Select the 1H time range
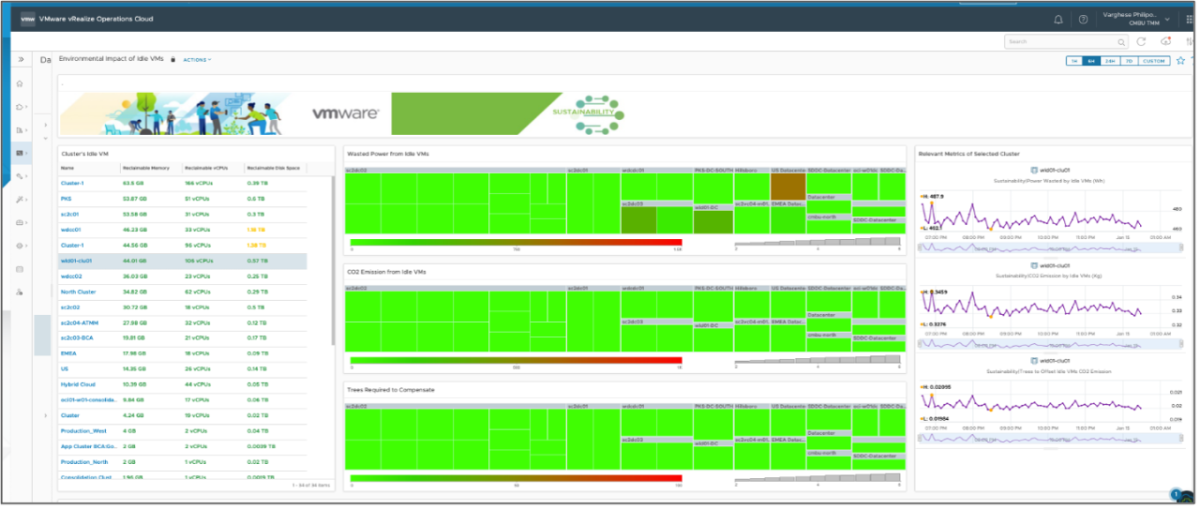Viewport: 1200px width, 509px height. [1074, 61]
